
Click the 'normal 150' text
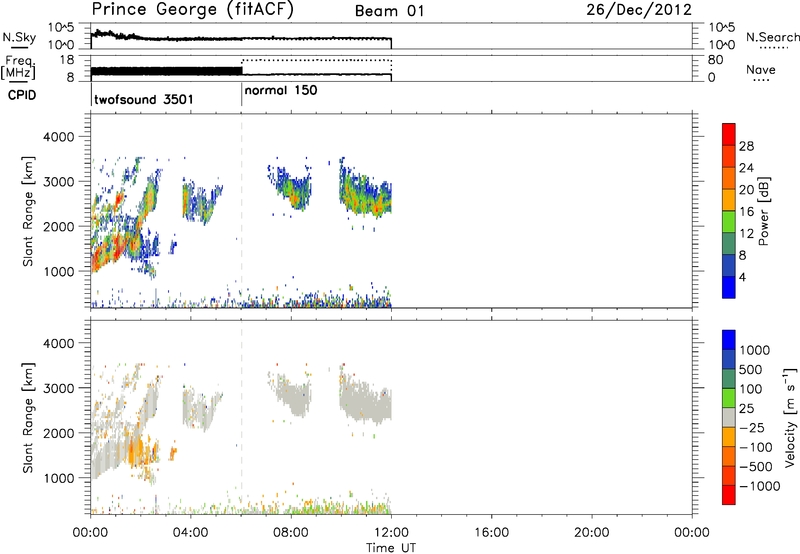pos(281,91)
